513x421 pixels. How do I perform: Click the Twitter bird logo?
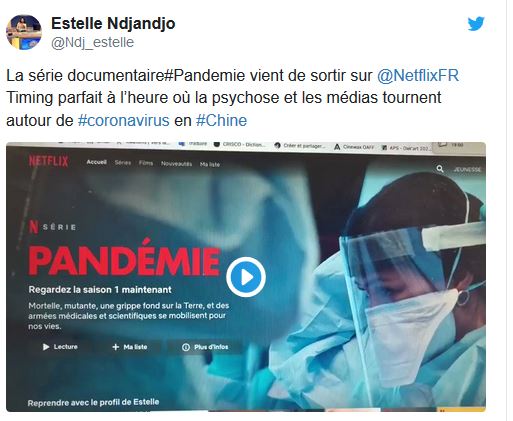(x=476, y=24)
